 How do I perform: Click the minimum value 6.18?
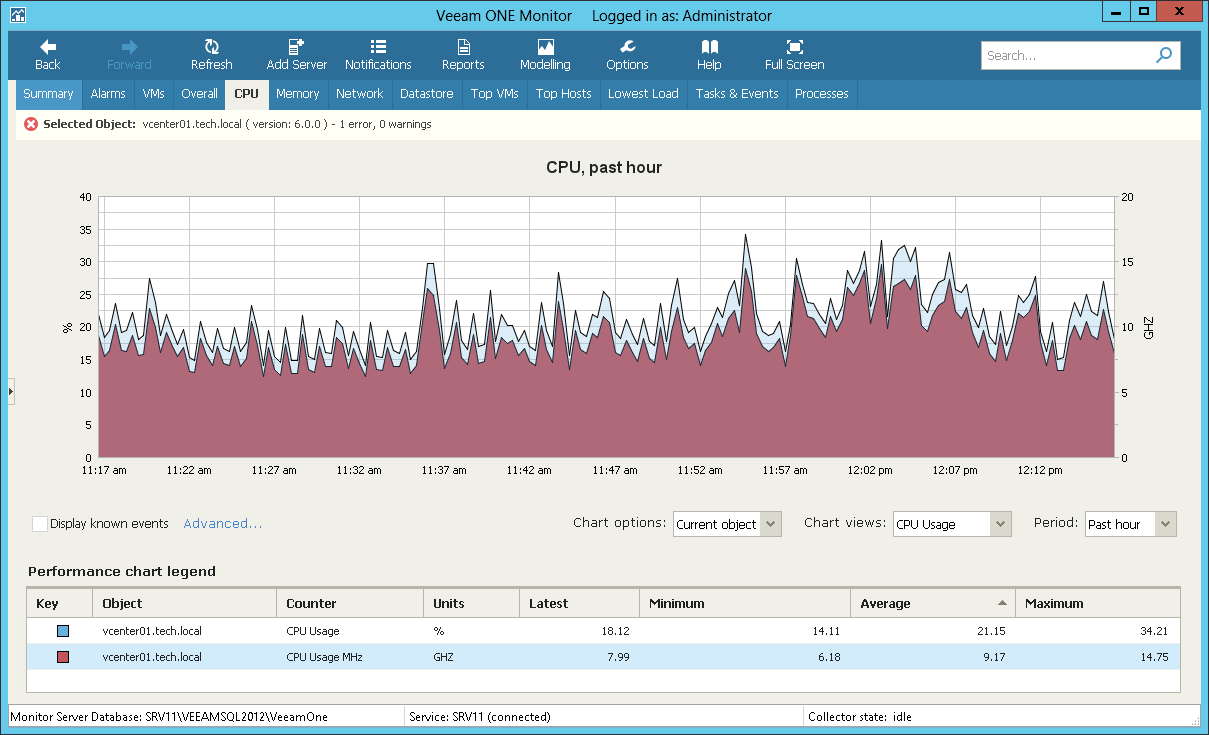[829, 657]
